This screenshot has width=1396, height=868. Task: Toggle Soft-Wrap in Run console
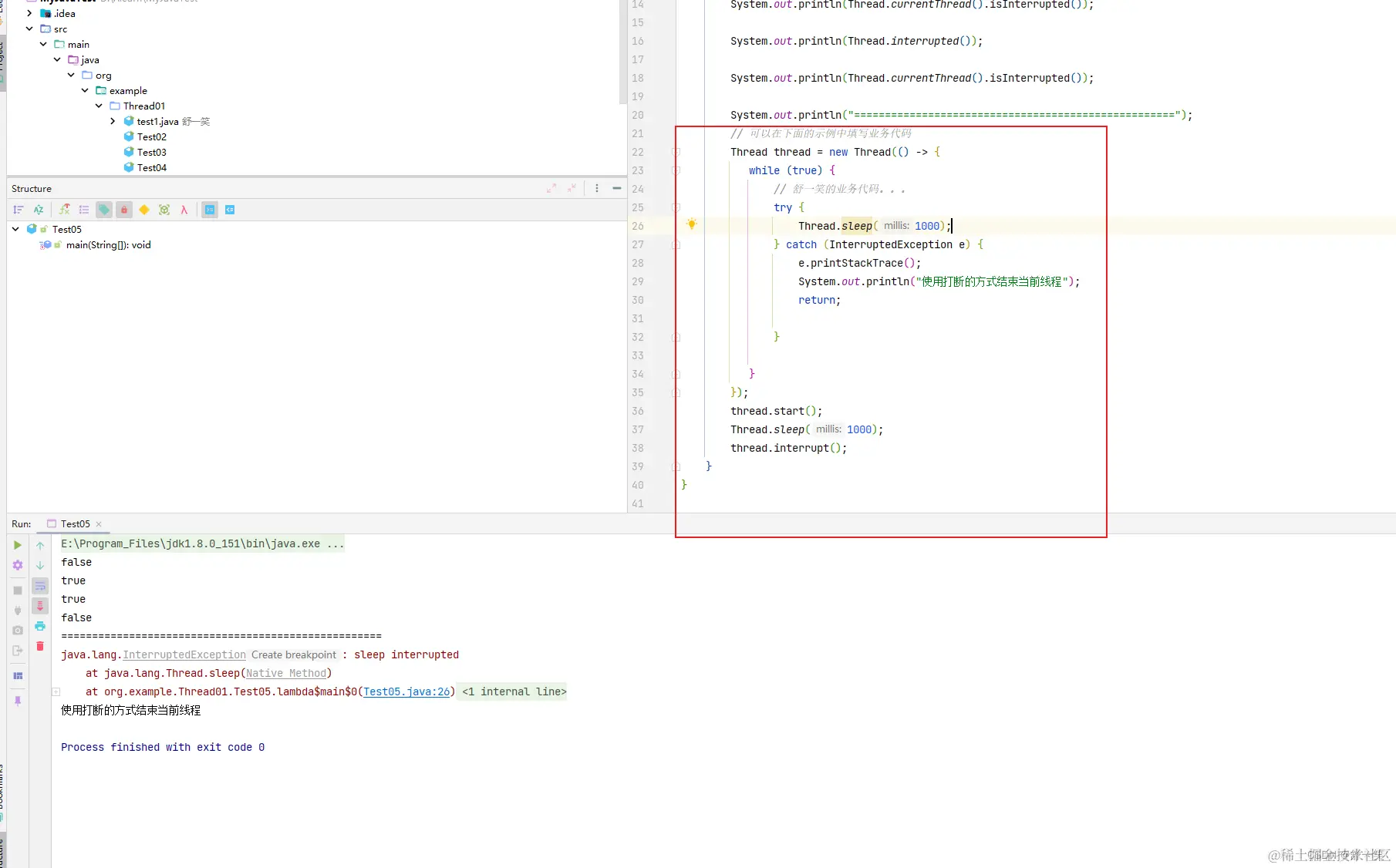[40, 586]
